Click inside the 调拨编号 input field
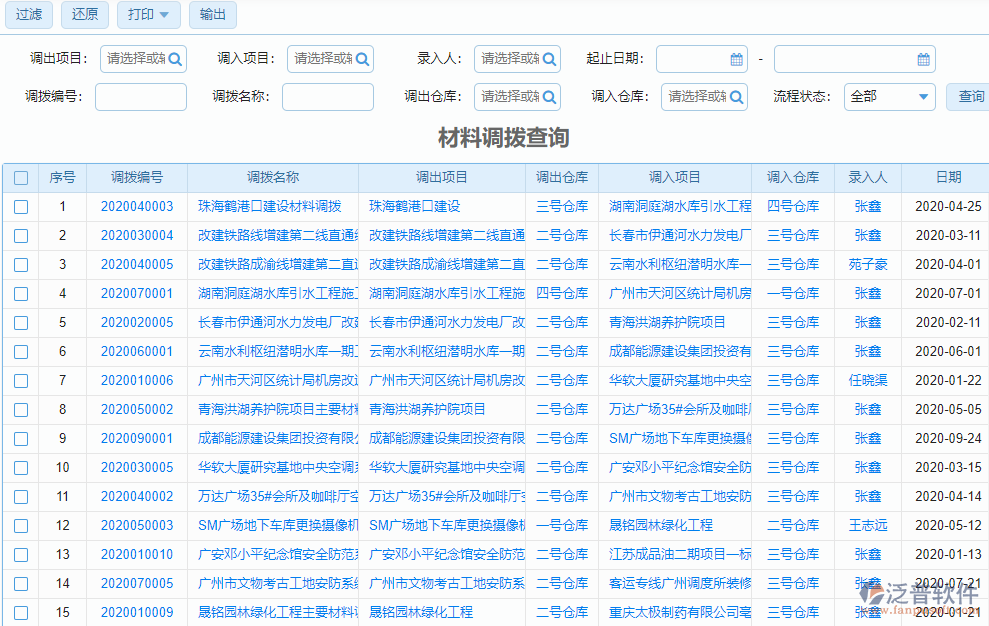989x626 pixels. 140,97
